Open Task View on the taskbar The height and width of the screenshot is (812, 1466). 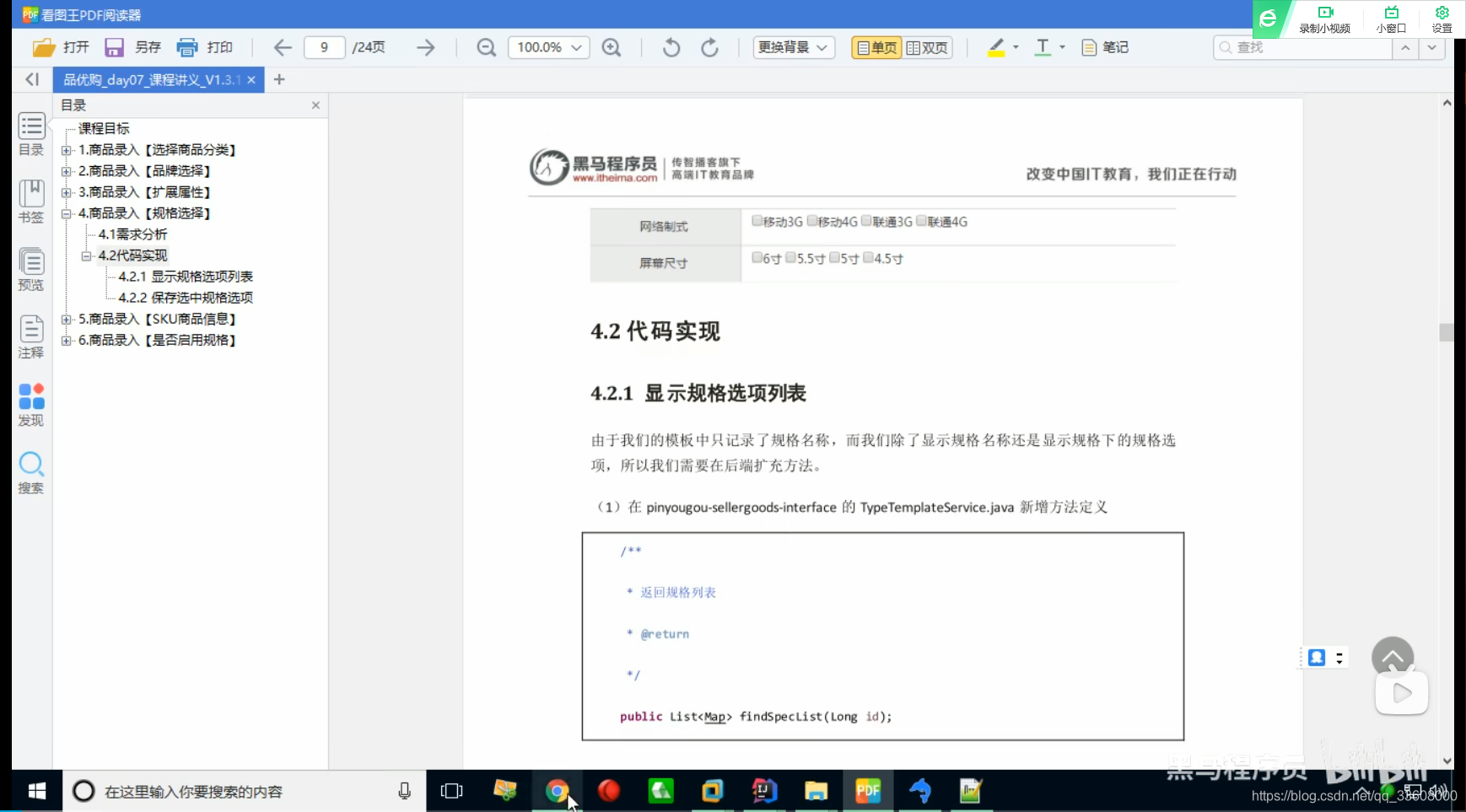click(x=452, y=791)
